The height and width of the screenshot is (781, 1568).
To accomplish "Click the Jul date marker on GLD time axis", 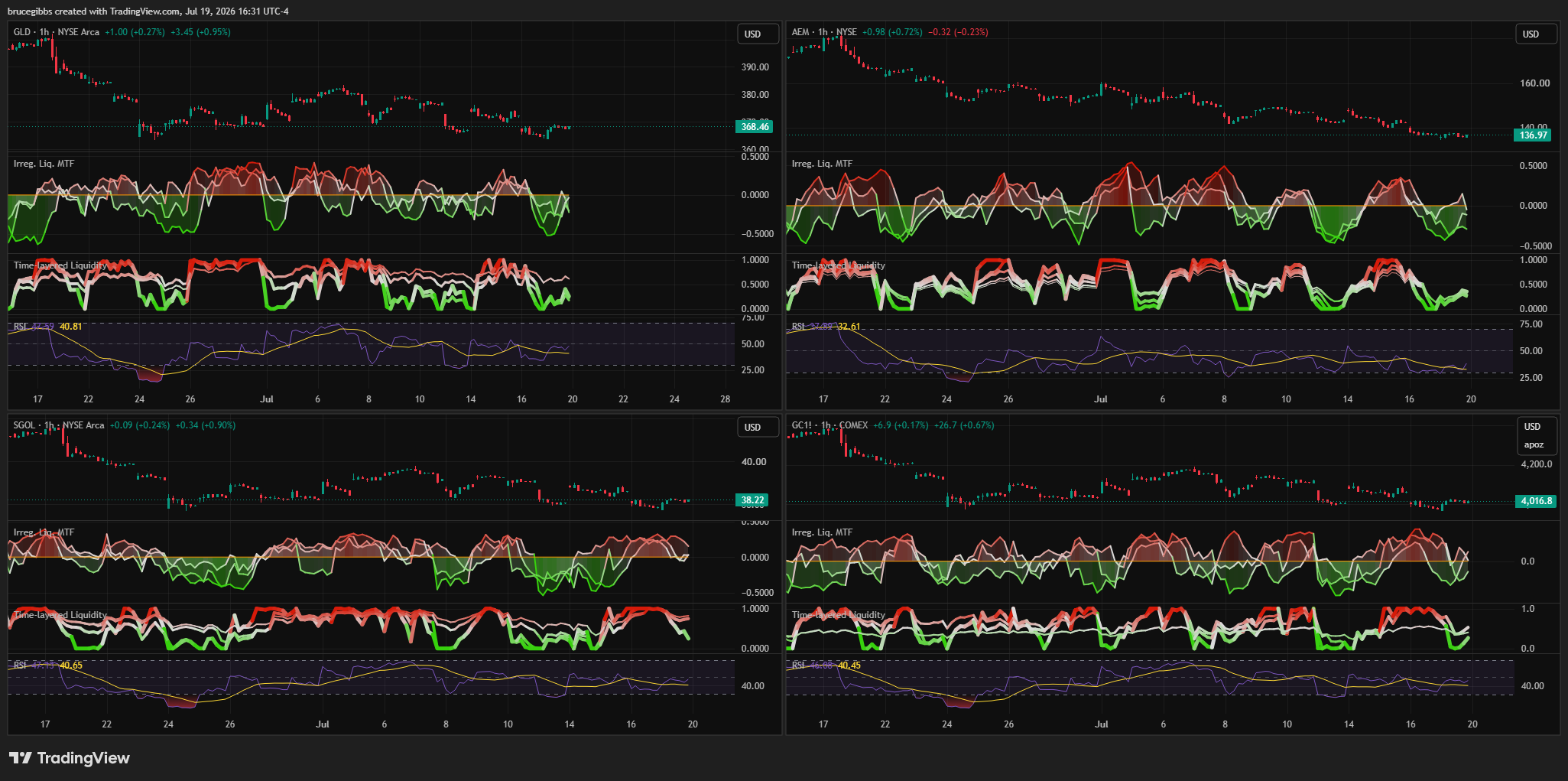I will [267, 399].
